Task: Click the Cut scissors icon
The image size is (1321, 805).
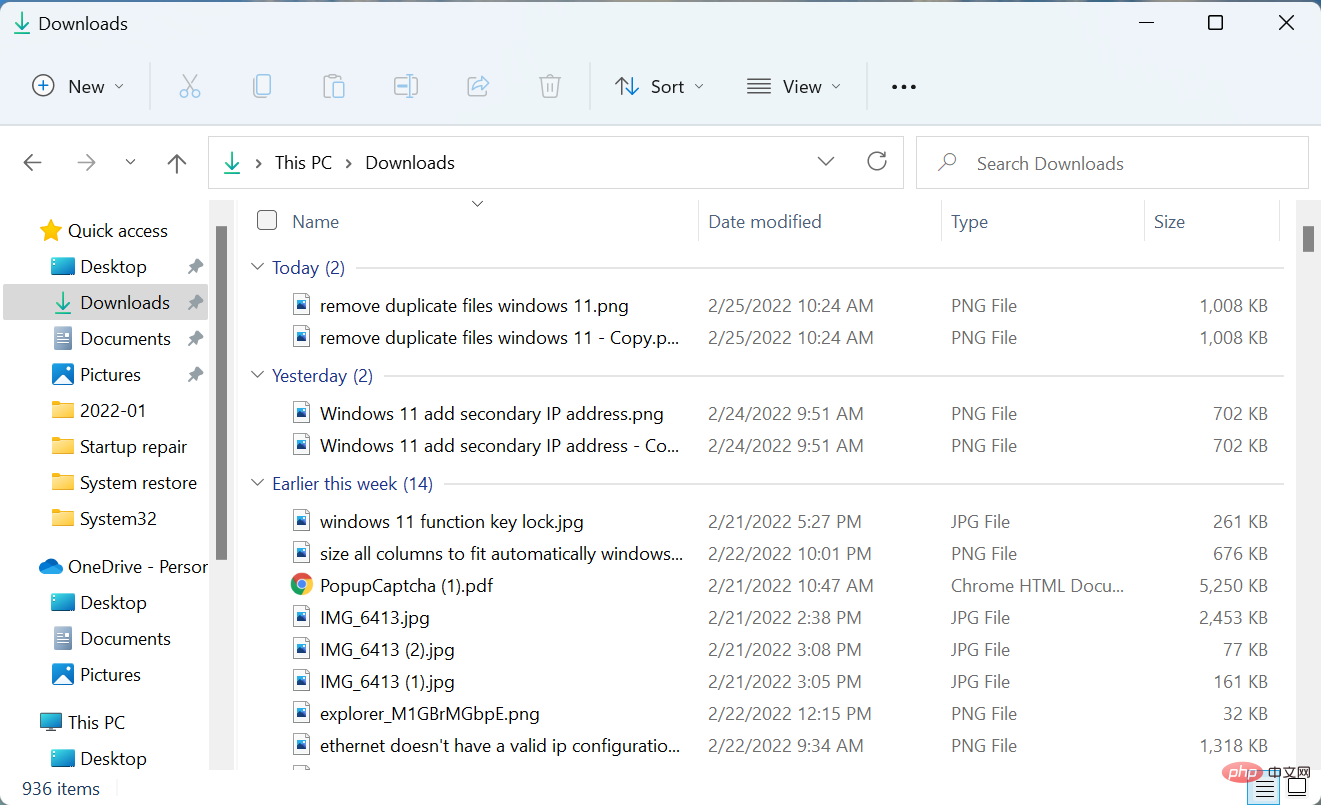Action: [190, 87]
